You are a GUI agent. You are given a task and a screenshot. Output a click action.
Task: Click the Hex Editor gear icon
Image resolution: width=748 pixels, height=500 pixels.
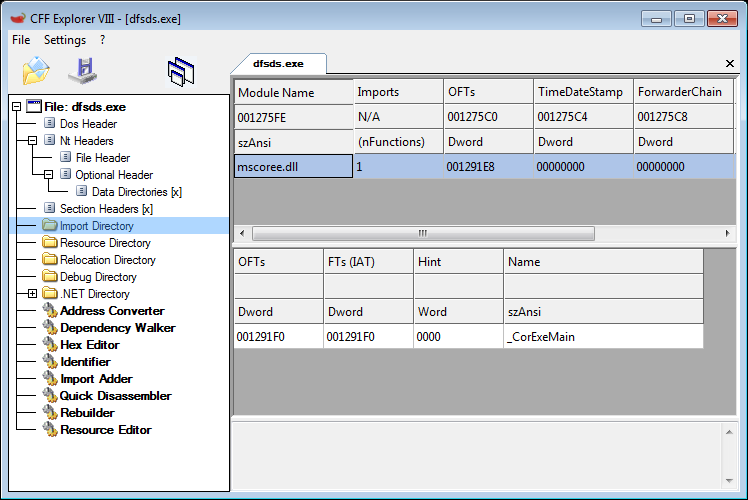tap(50, 344)
